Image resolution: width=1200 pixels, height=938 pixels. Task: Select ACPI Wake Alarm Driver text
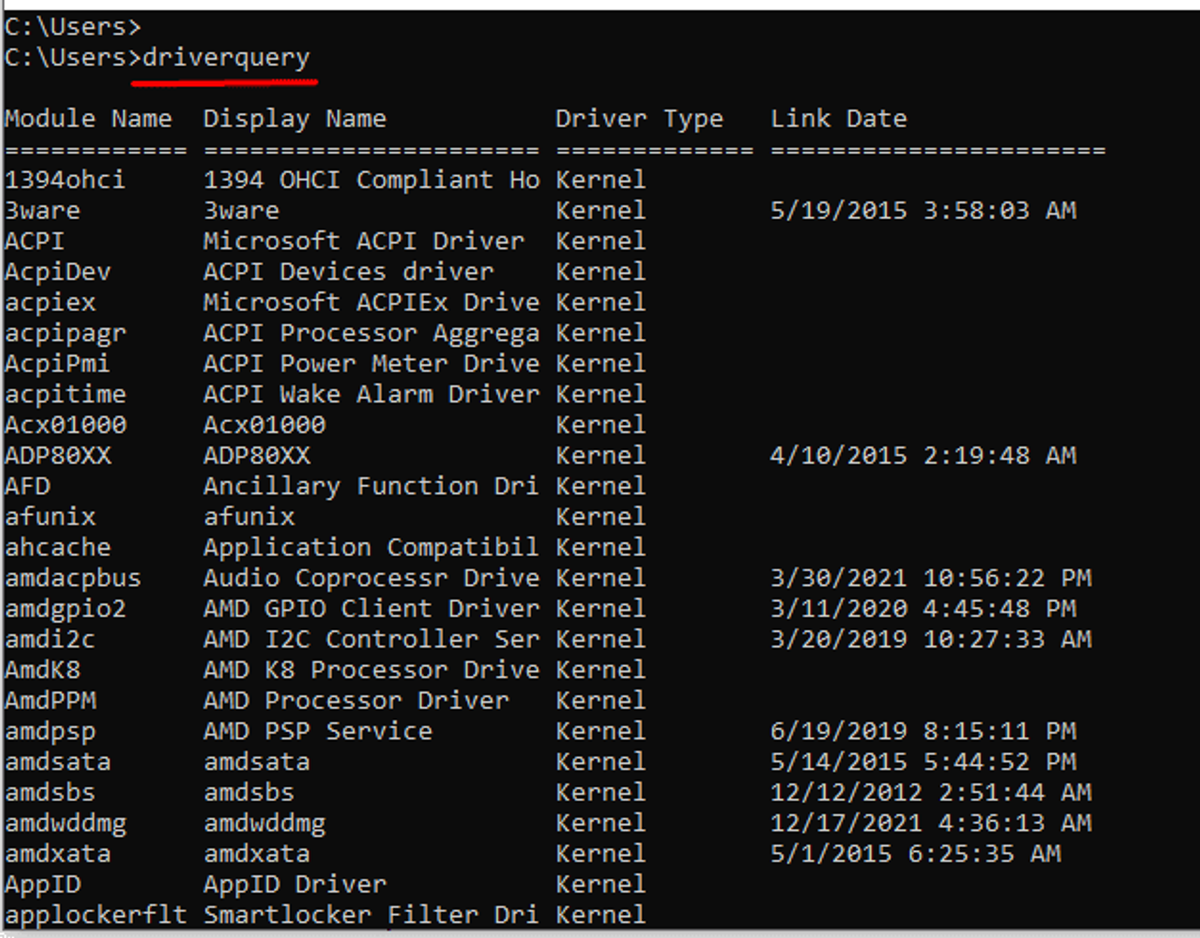tap(371, 394)
